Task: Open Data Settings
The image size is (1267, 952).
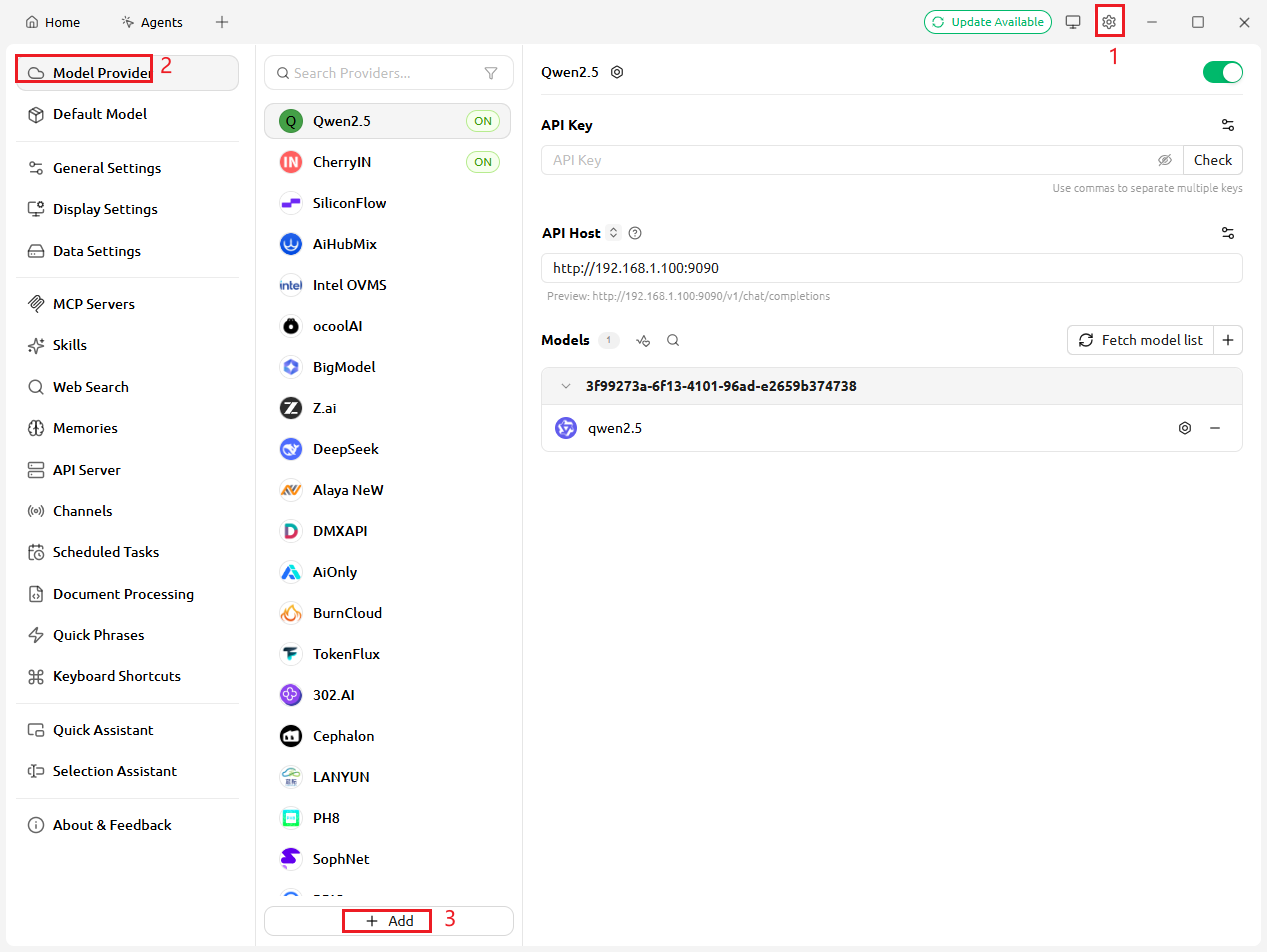Action: pos(128,251)
